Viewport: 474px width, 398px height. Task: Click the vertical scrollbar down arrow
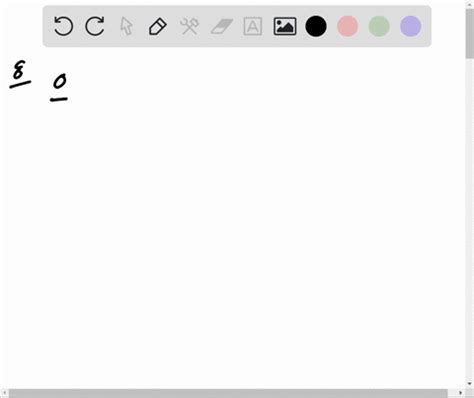click(x=470, y=384)
